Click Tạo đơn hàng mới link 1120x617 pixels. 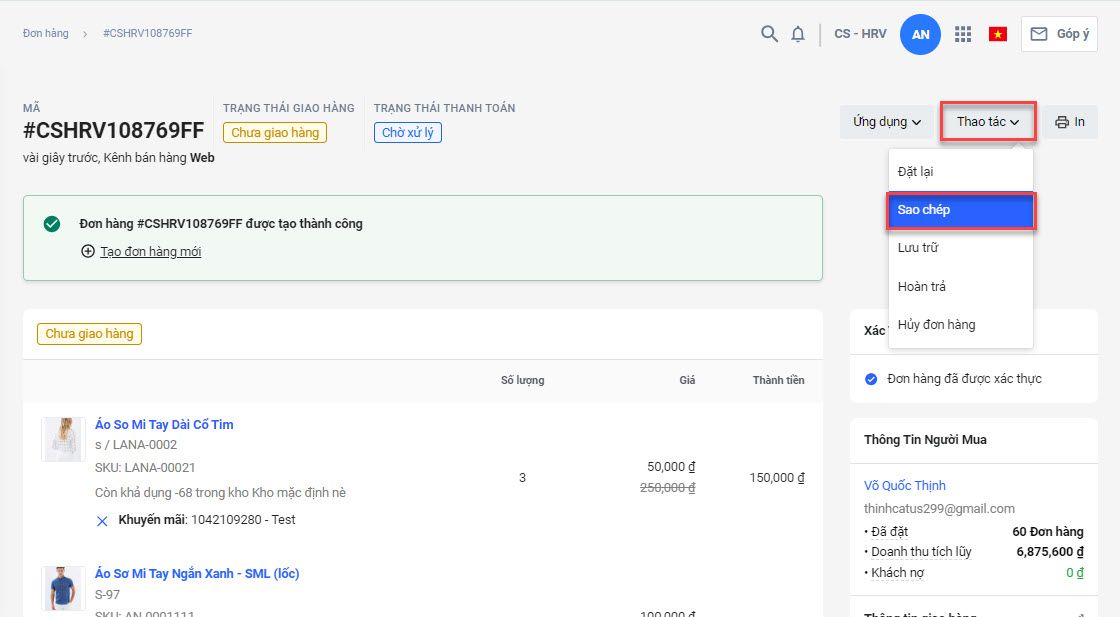[151, 251]
